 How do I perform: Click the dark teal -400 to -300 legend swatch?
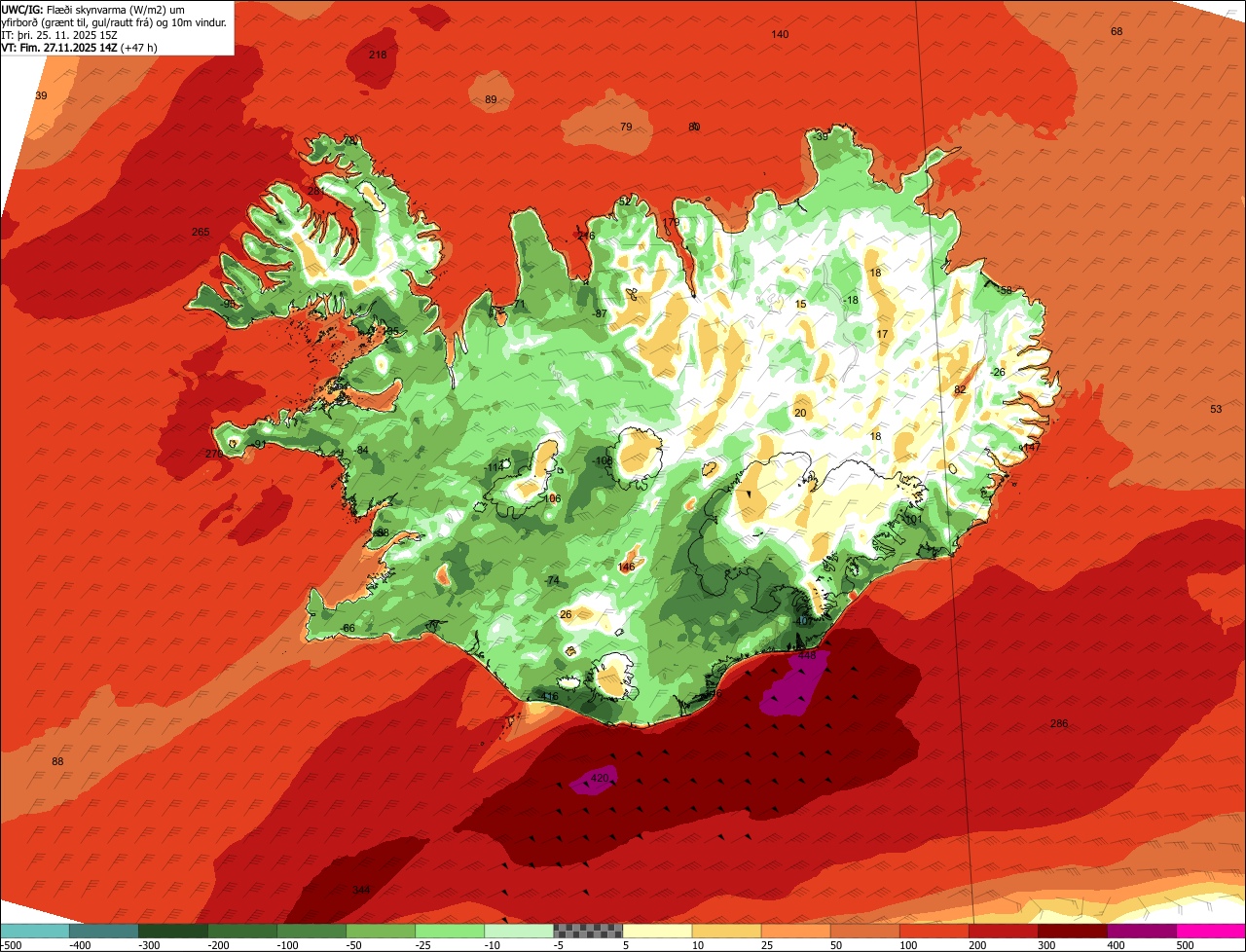click(103, 931)
